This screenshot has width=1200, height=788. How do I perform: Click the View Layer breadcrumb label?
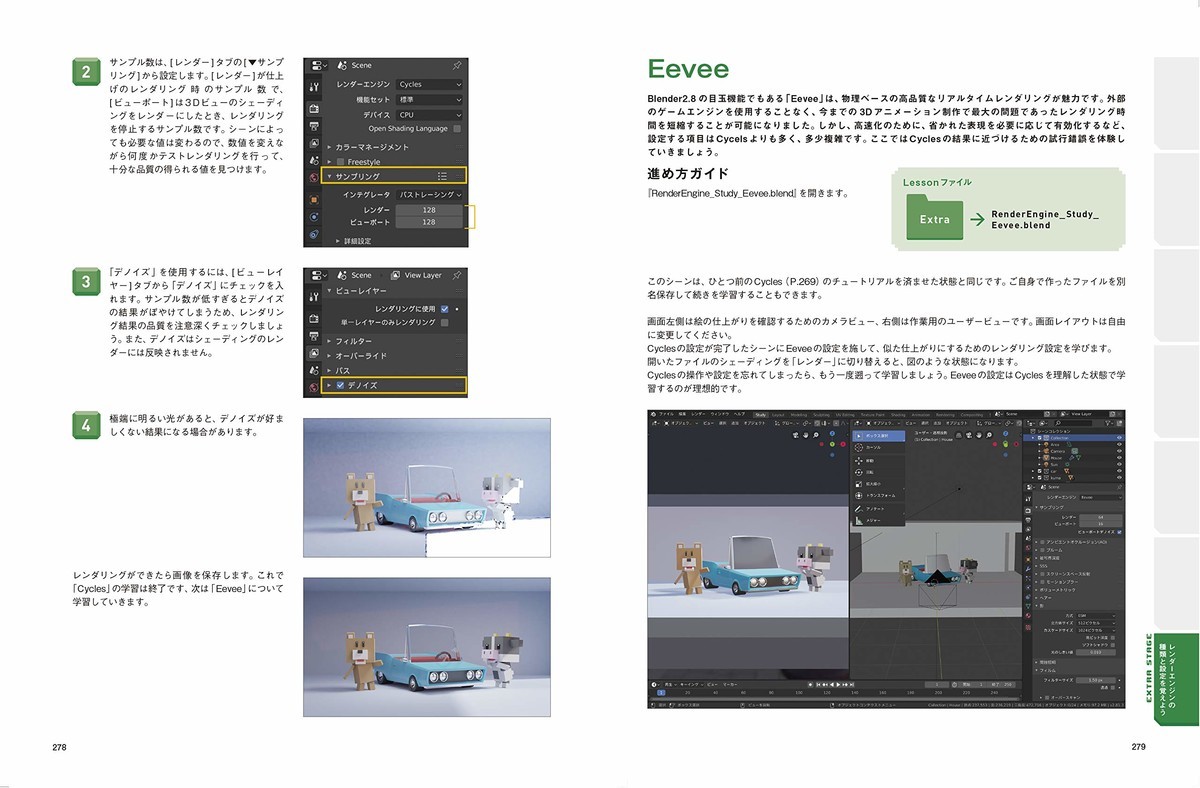[423, 275]
